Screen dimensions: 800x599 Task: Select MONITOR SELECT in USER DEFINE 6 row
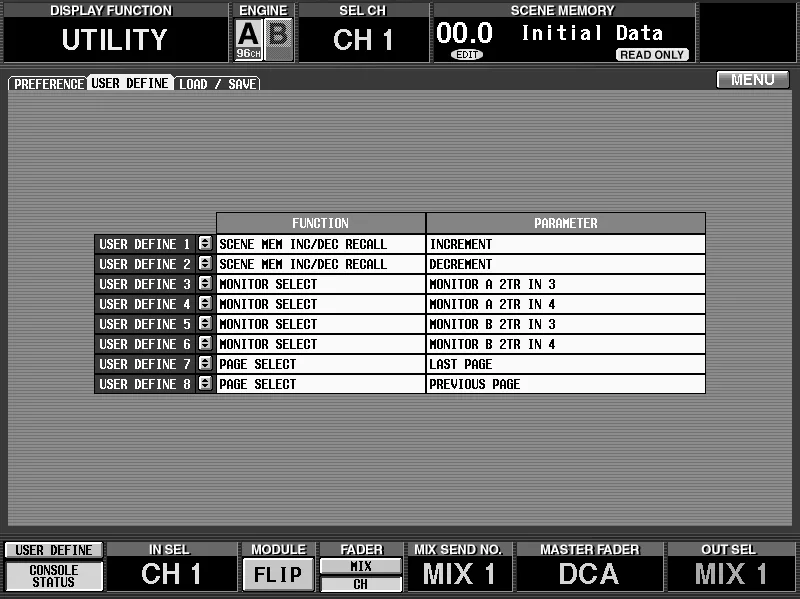(x=321, y=344)
